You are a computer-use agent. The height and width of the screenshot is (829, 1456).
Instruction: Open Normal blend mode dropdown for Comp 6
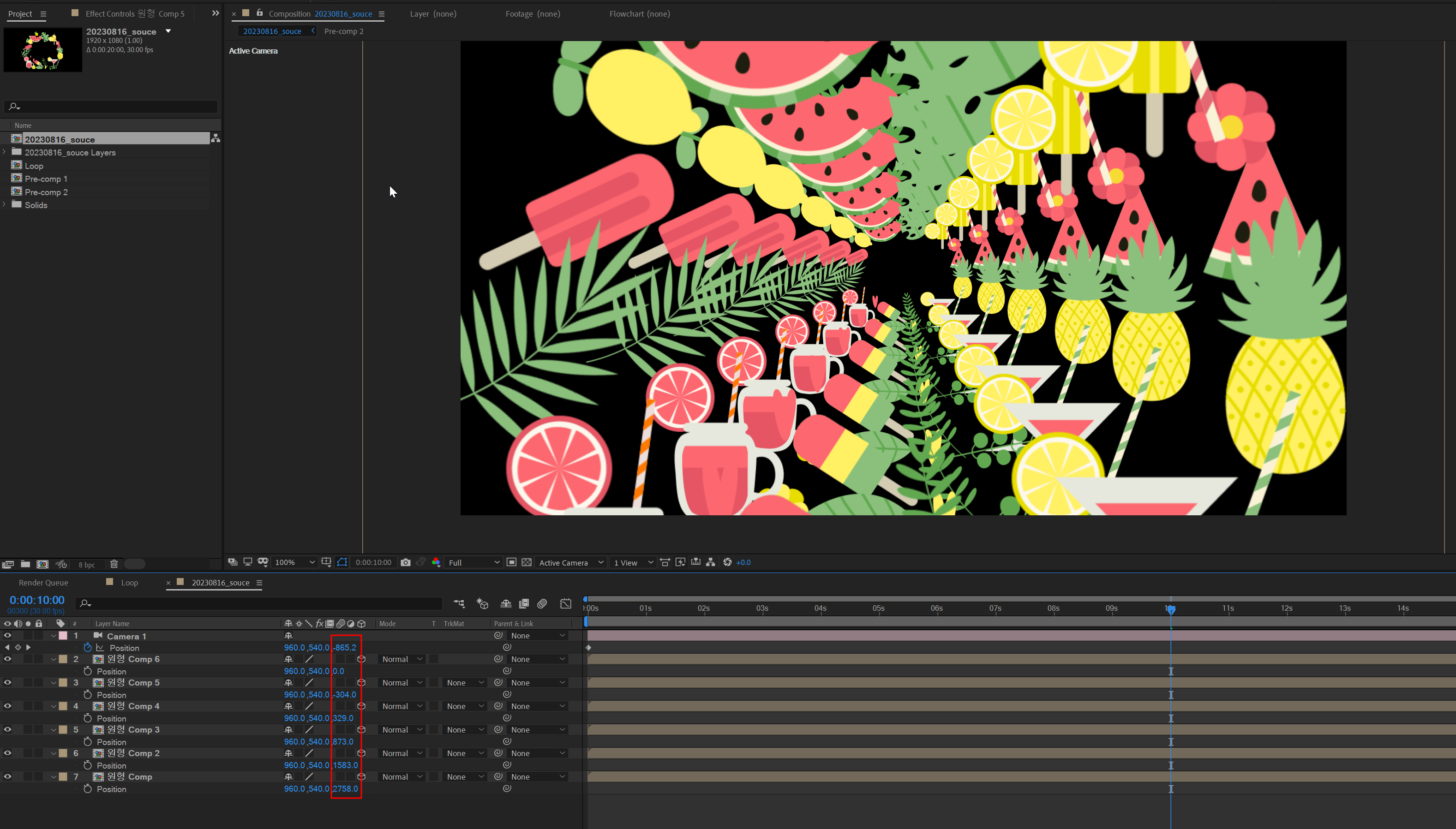(x=402, y=659)
